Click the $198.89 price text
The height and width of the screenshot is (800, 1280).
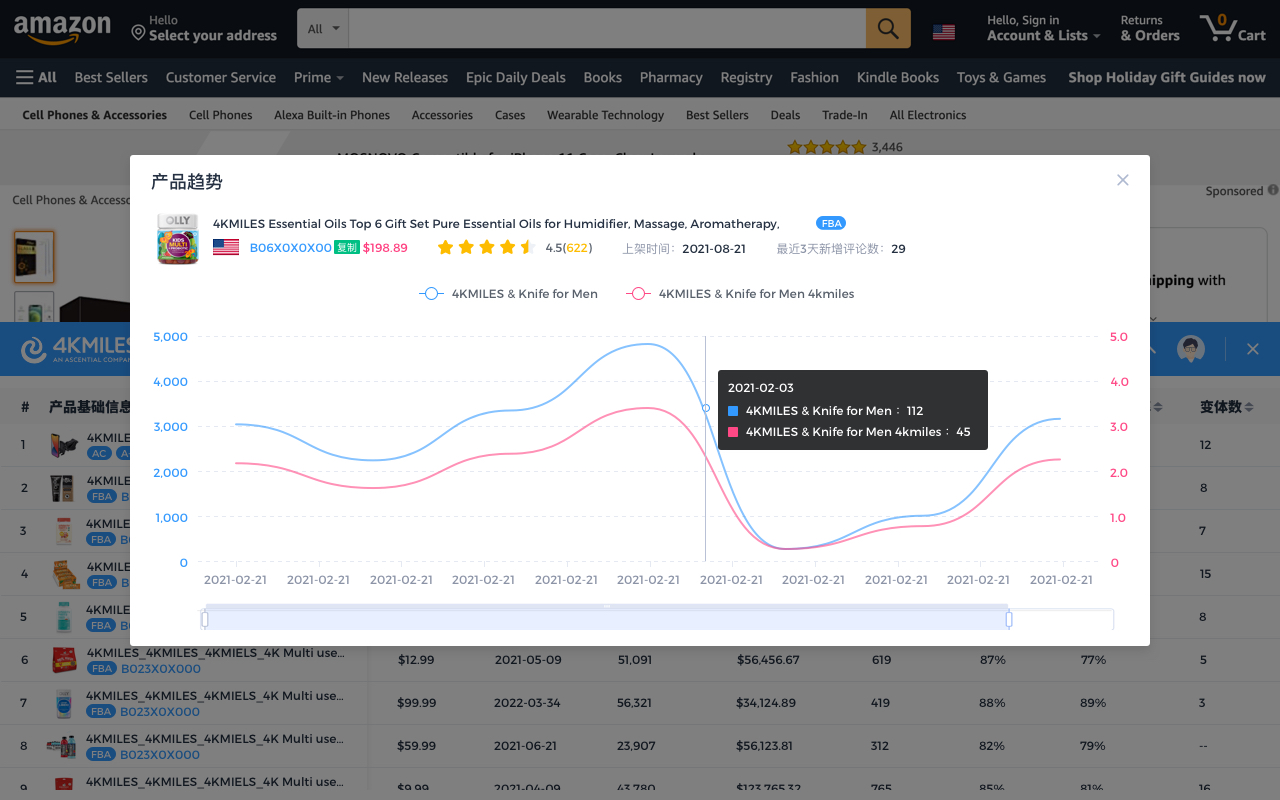(385, 248)
